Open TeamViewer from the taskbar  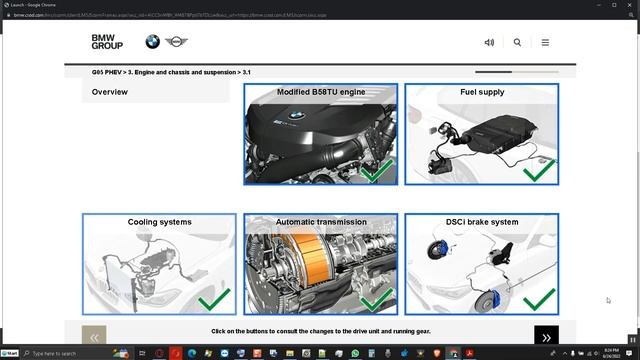[224, 353]
